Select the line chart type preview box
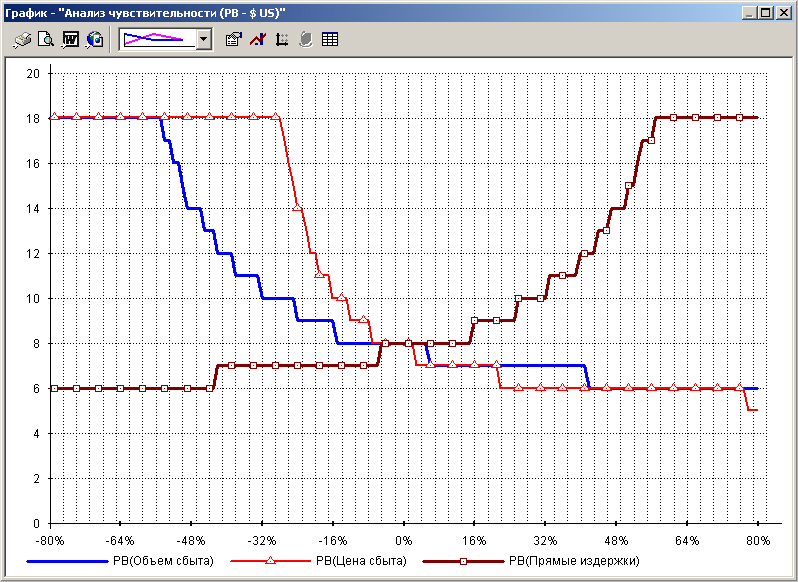798x582 pixels. click(158, 39)
